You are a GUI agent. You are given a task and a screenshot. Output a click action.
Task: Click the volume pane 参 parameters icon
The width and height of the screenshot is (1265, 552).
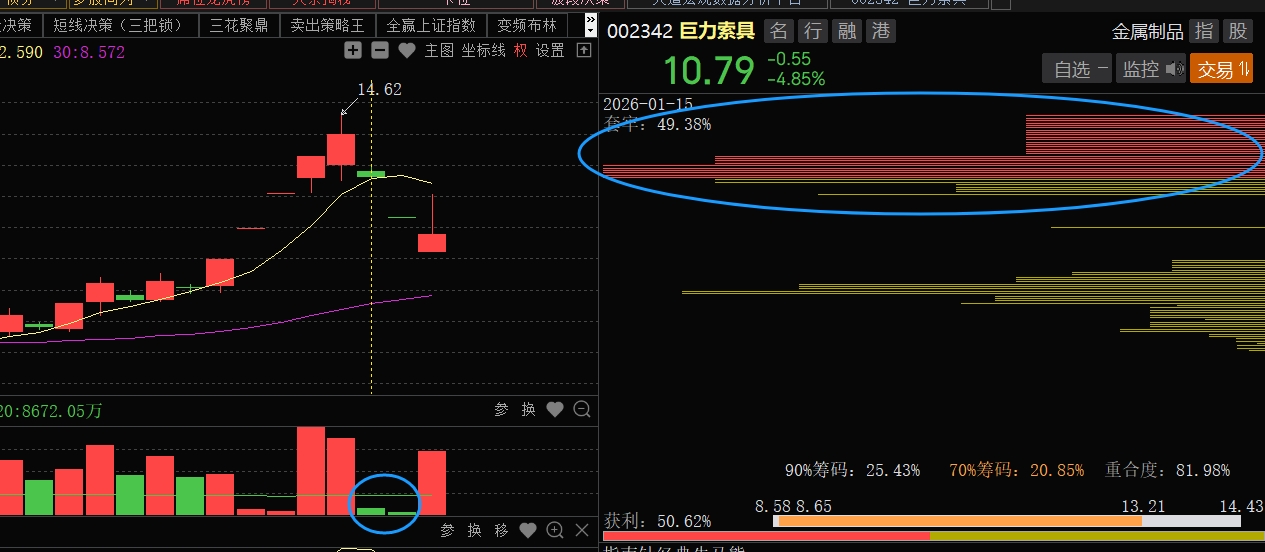[x=502, y=409]
